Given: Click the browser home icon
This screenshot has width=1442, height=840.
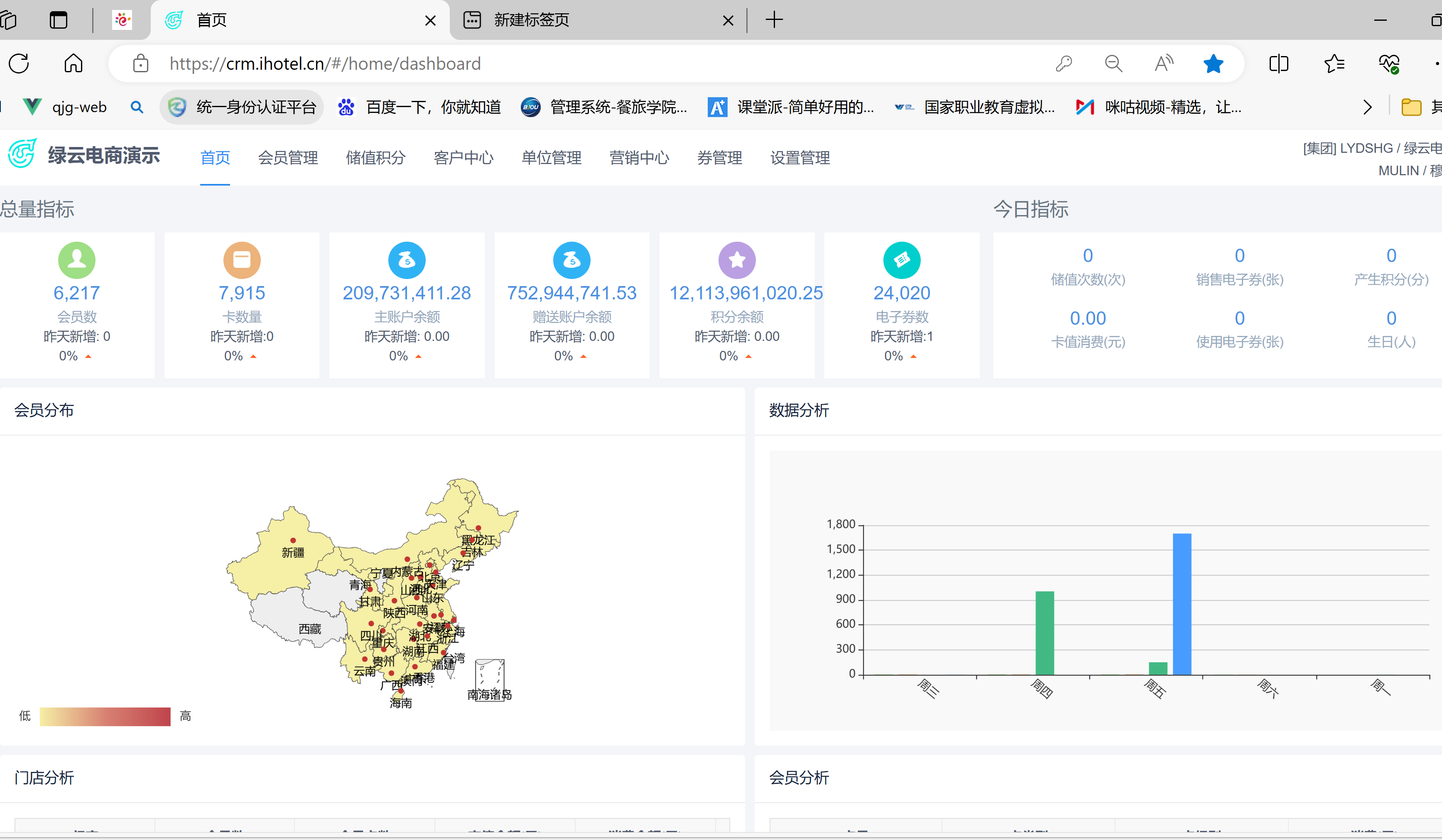Looking at the screenshot, I should 72,64.
